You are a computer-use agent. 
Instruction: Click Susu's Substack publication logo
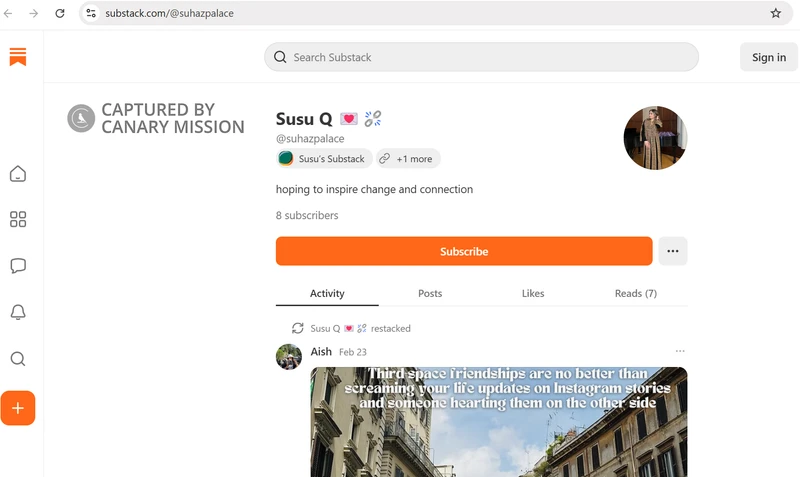click(286, 159)
